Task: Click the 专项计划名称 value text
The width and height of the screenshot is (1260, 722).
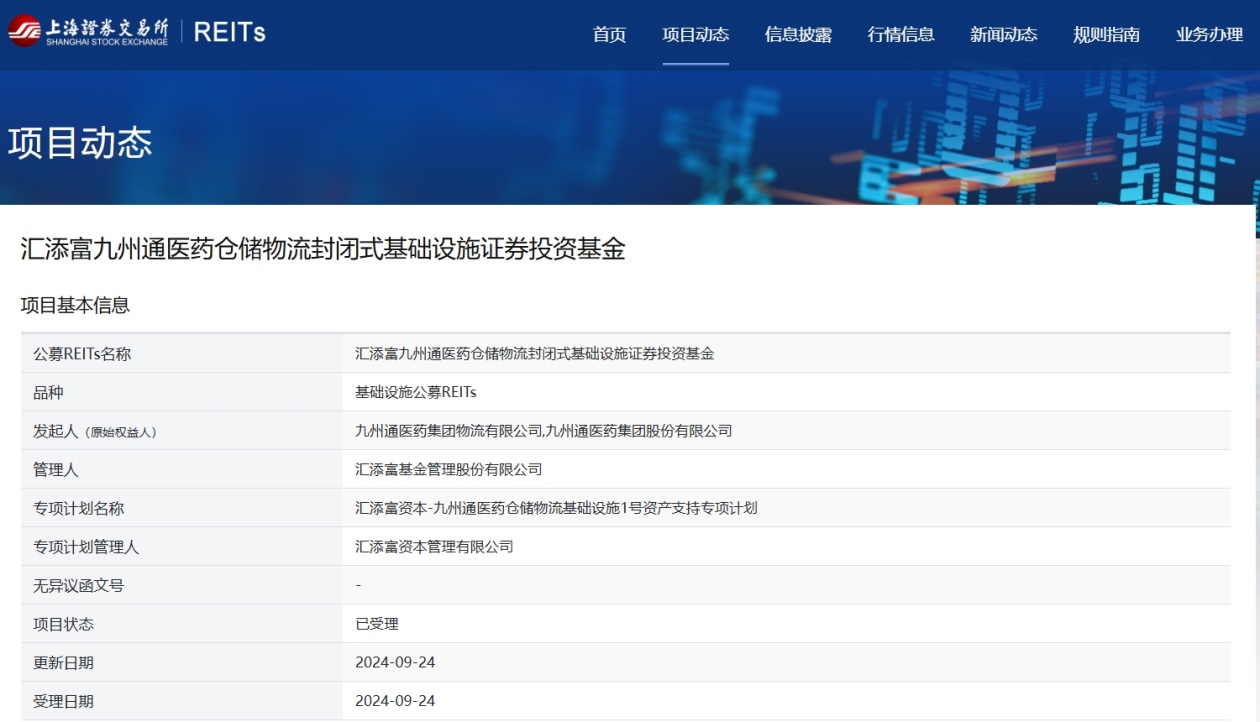Action: coord(556,508)
